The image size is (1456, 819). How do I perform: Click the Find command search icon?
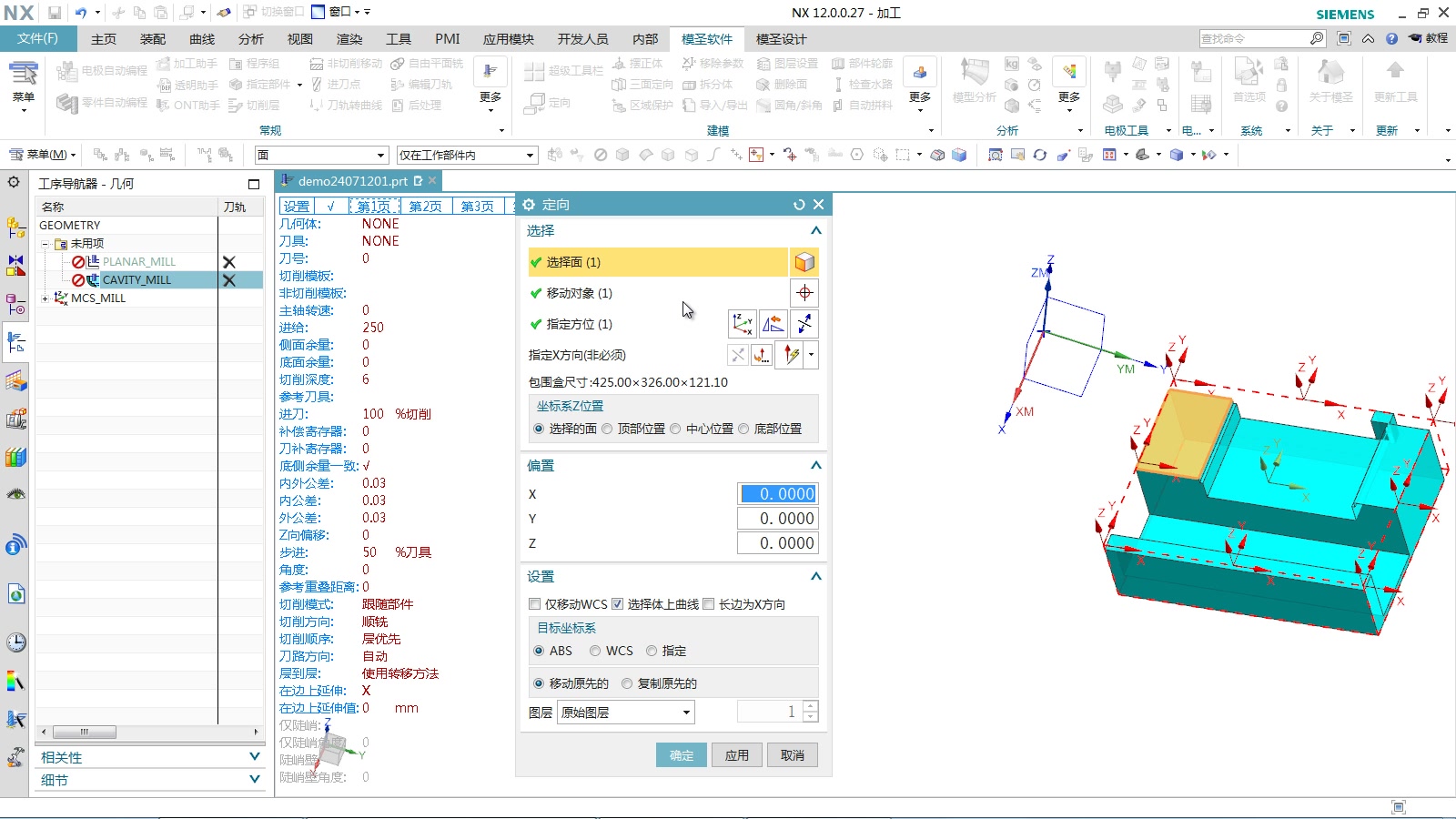[x=1317, y=38]
